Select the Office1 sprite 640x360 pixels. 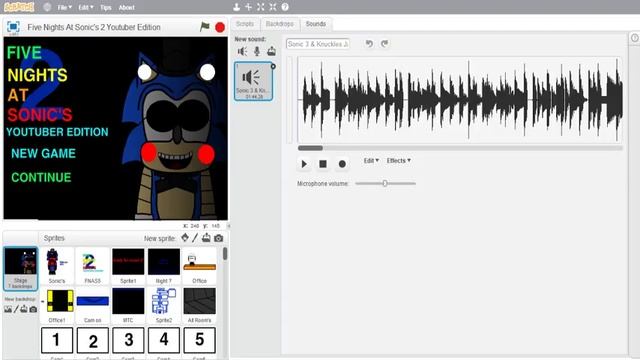57,305
